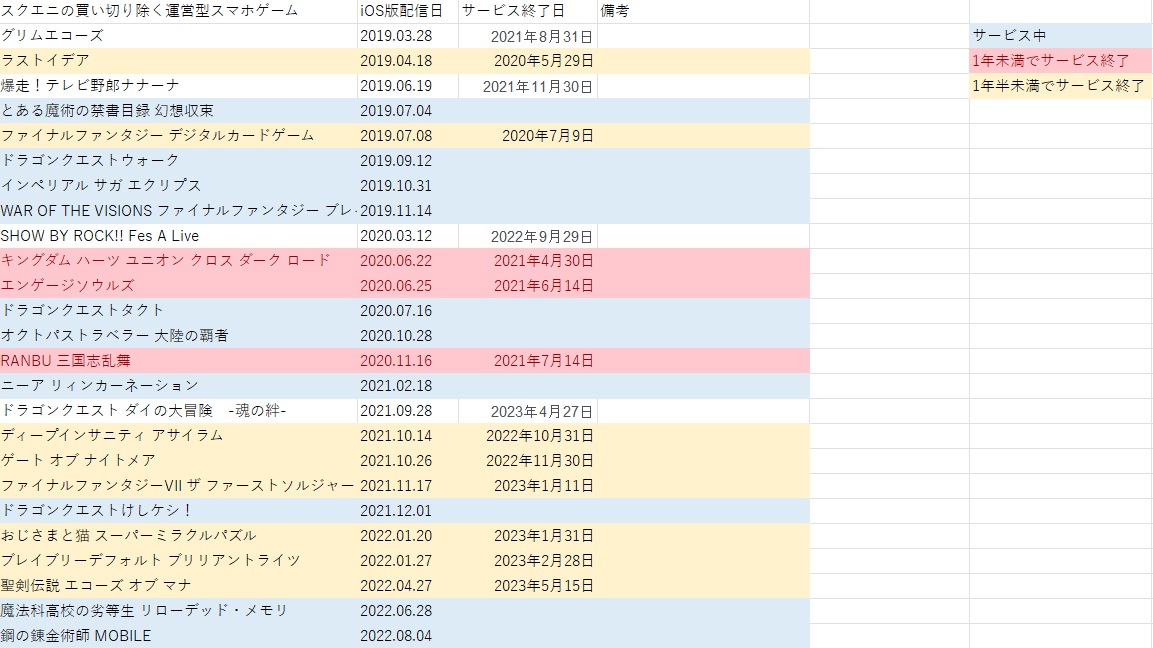This screenshot has width=1153, height=648.
Task: Click the ファイナルファンタジーVII ザ ファーストソルジャー cell
Action: (179, 486)
